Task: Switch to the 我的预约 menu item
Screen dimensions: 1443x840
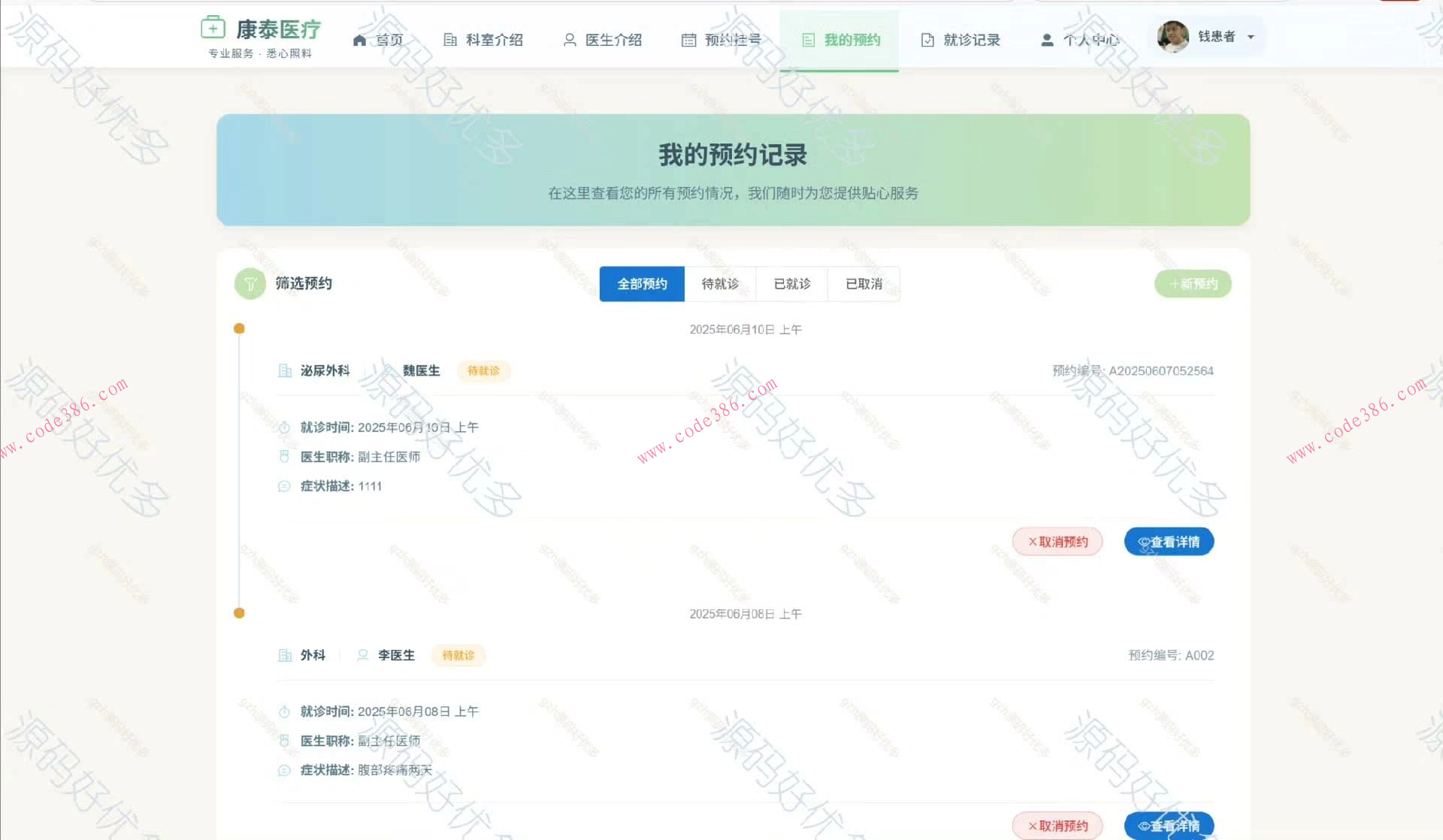Action: pos(839,40)
